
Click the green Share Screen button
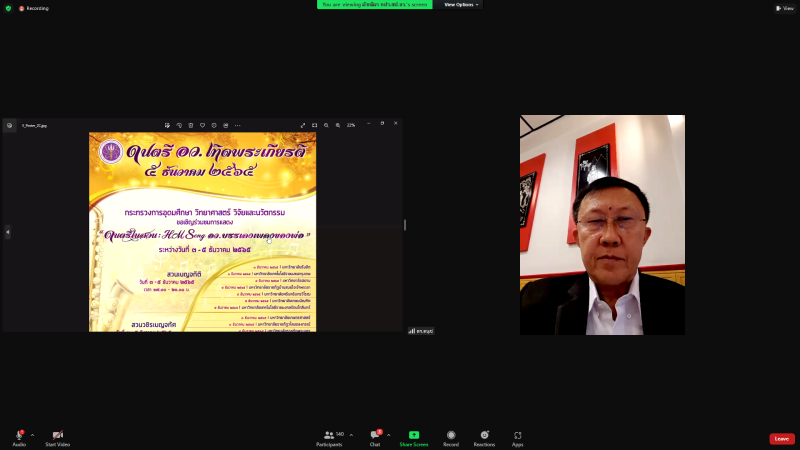click(x=414, y=436)
